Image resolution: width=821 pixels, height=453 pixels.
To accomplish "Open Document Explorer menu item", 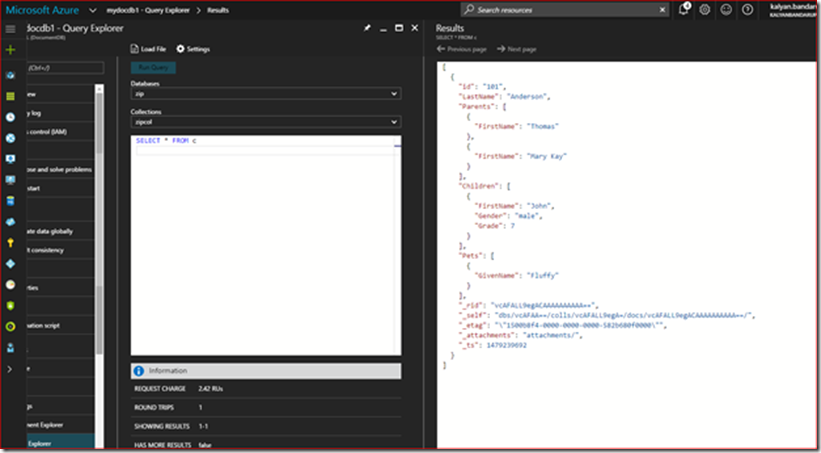I will [x=60, y=425].
